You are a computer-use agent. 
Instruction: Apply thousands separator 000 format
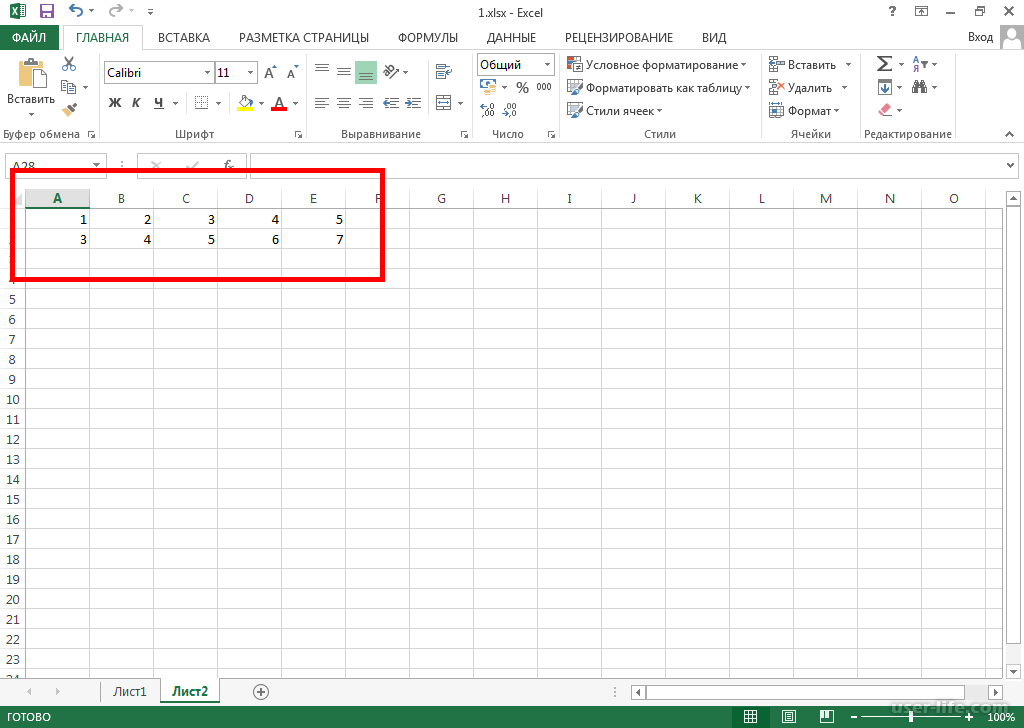click(544, 87)
